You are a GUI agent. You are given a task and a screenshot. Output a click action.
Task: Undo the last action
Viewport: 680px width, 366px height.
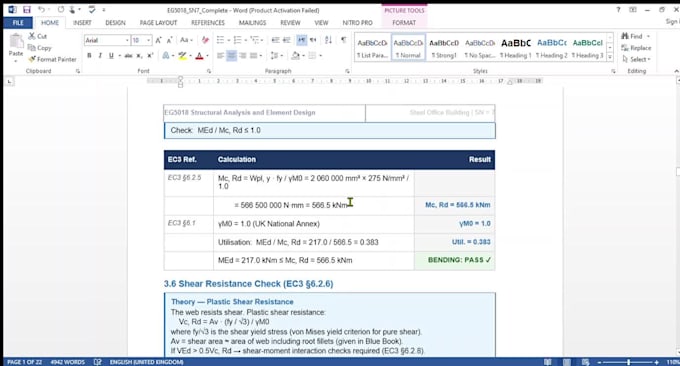[x=41, y=10]
